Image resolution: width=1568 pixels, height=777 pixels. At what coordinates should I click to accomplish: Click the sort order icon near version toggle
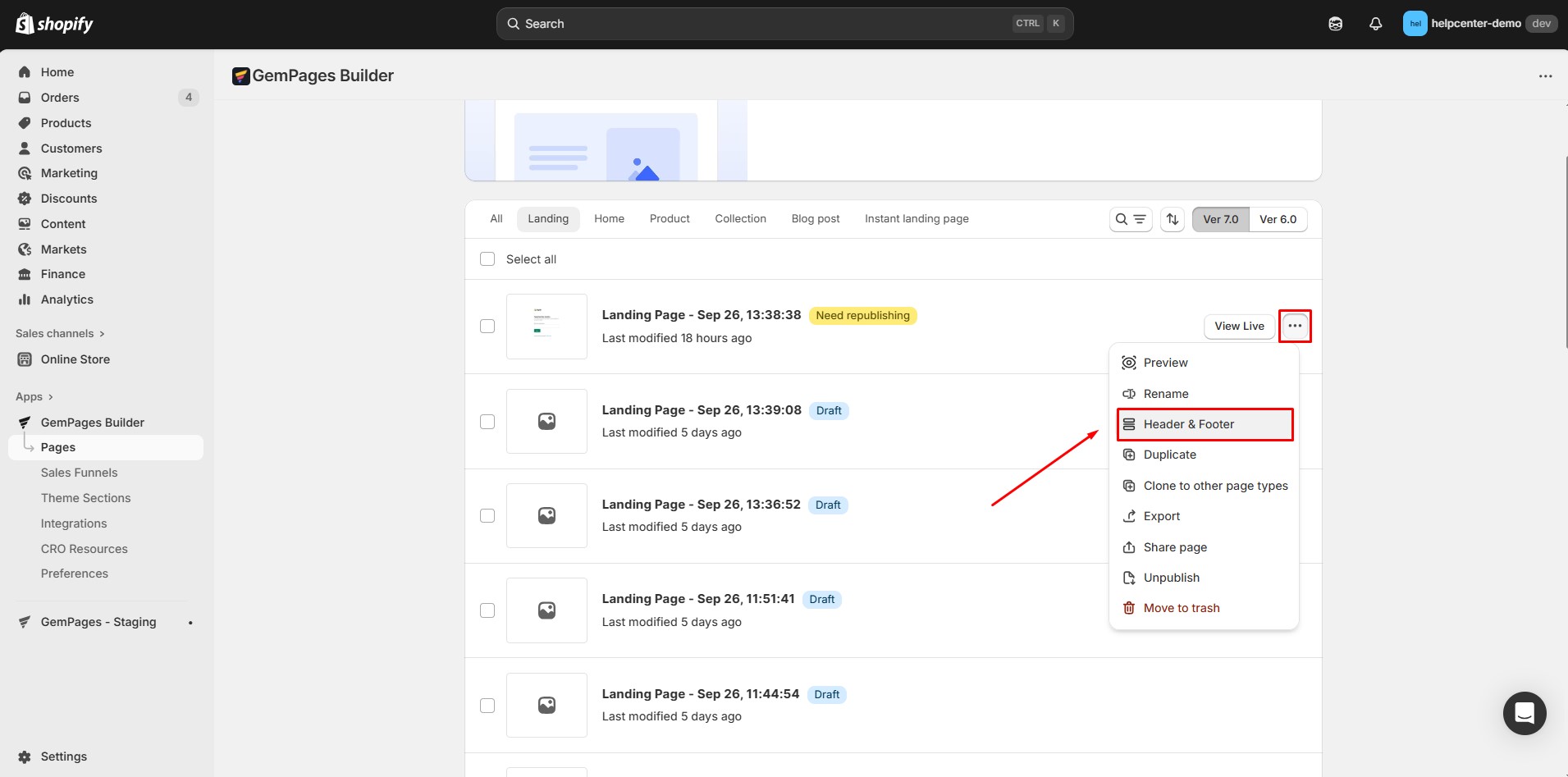pyautogui.click(x=1172, y=219)
